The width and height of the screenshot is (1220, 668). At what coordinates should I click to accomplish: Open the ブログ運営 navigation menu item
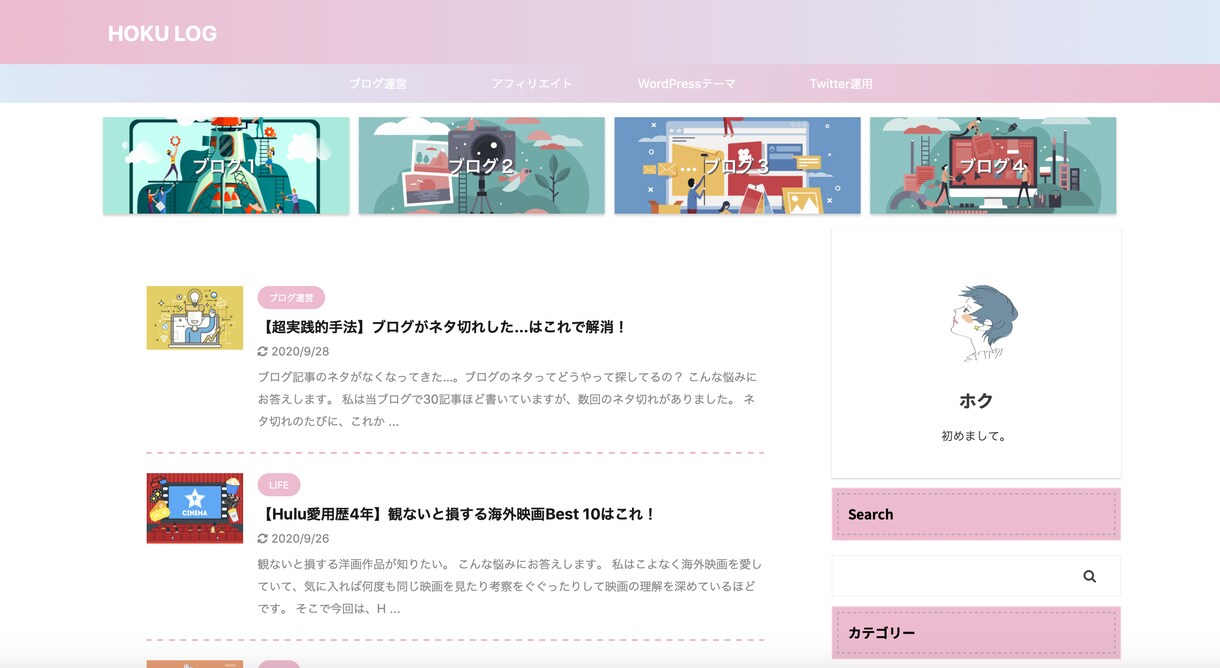378,84
